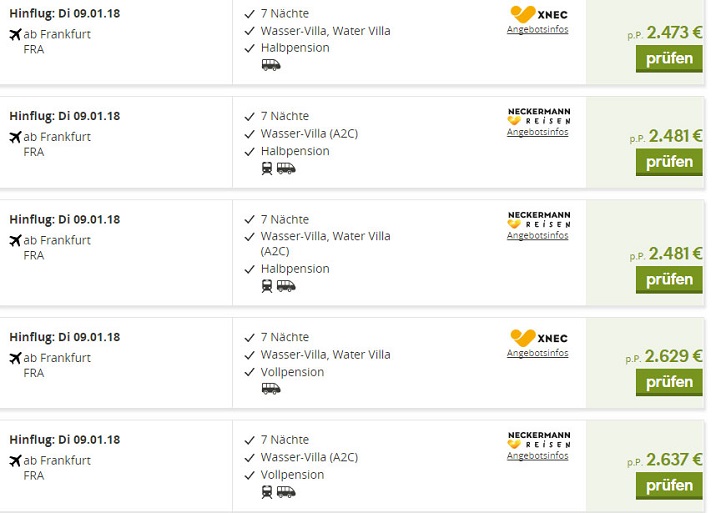Click Vollpension in the 2.637 € offer

tap(292, 475)
